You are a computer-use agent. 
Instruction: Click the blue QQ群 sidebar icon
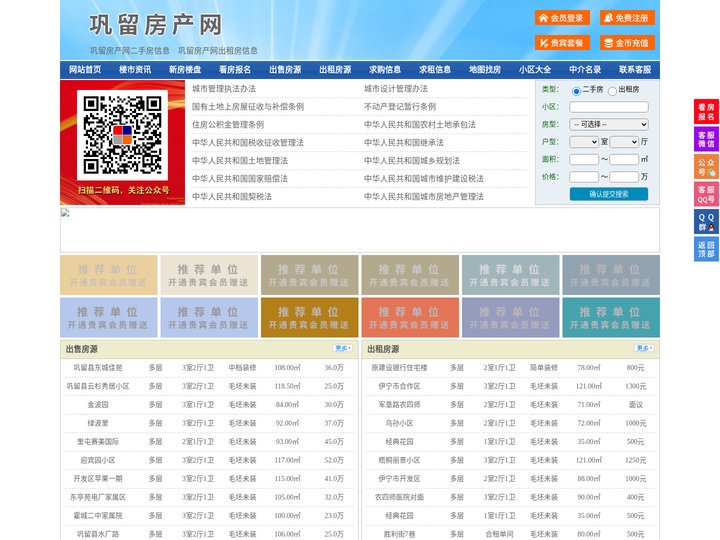pos(706,222)
